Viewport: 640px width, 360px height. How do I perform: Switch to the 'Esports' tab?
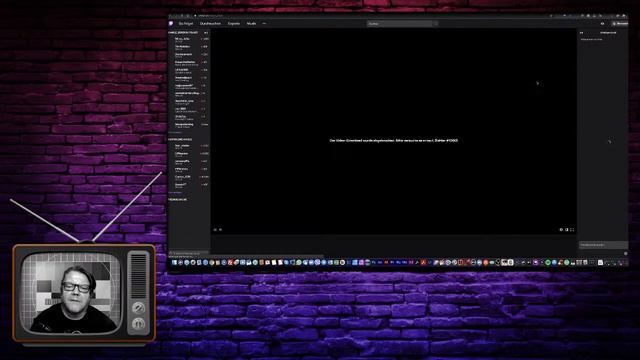click(x=234, y=24)
